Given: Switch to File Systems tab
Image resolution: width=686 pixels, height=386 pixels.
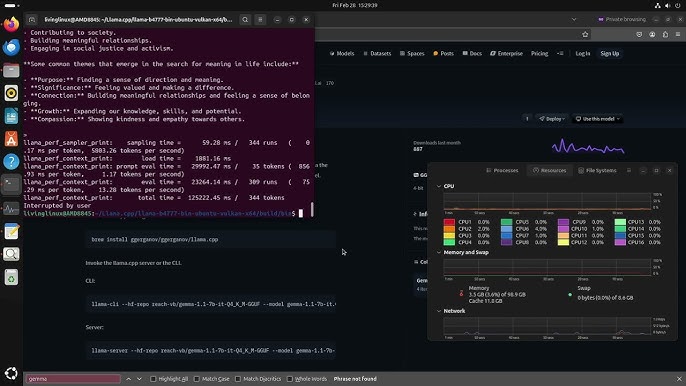Looking at the screenshot, I should [597, 170].
